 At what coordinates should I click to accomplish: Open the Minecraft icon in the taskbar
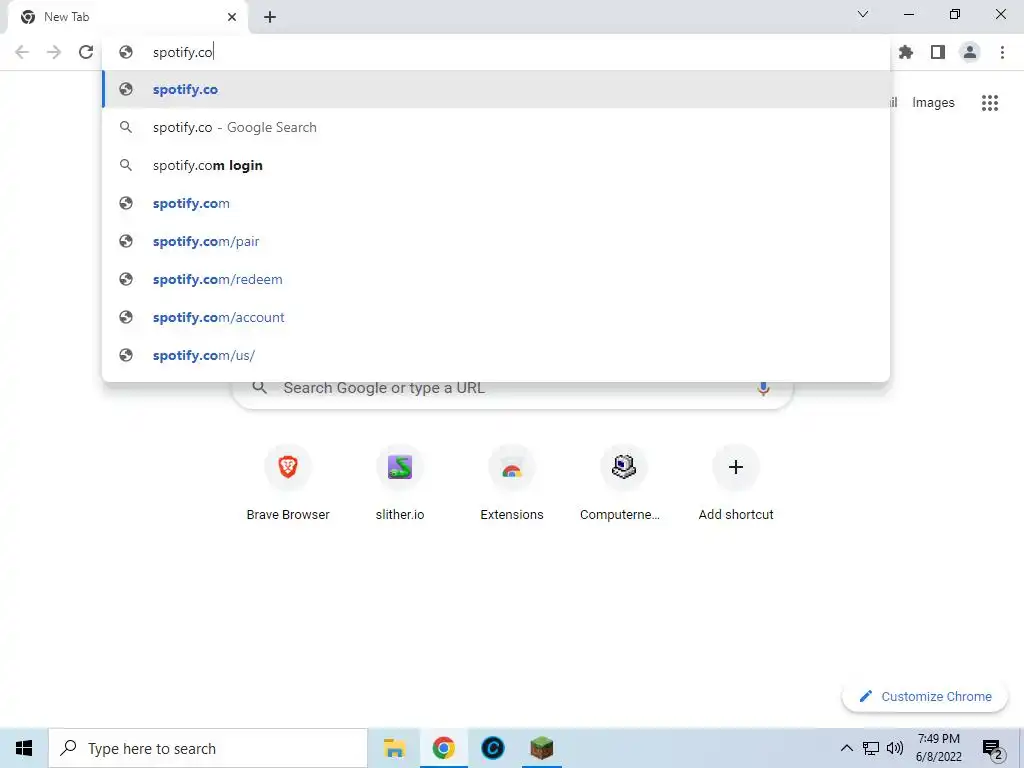(x=541, y=748)
